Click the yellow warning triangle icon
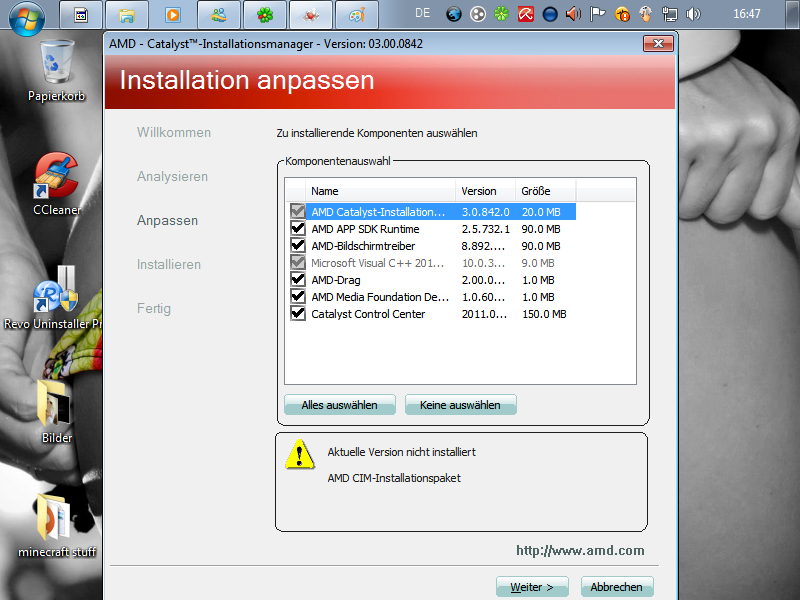Screen dimensions: 800x600 click(300, 454)
